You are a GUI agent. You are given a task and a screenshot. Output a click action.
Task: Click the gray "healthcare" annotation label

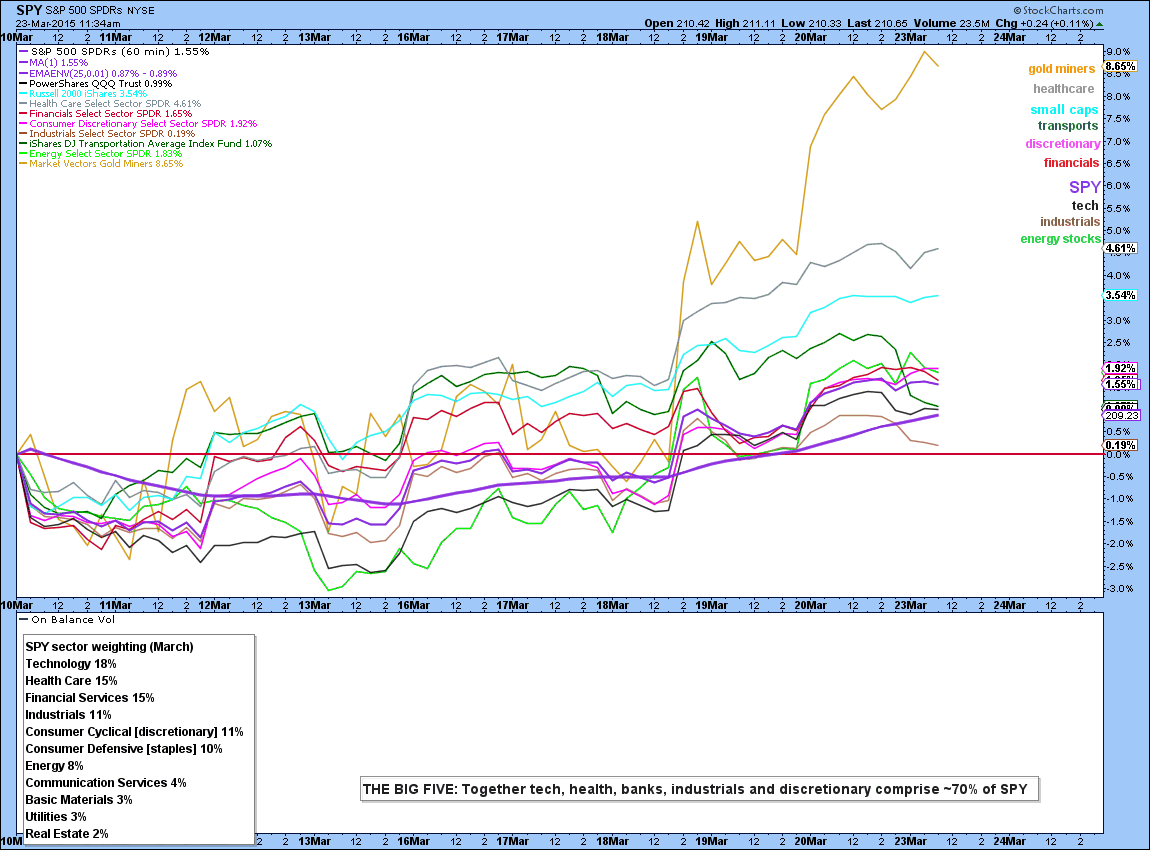(x=1063, y=89)
